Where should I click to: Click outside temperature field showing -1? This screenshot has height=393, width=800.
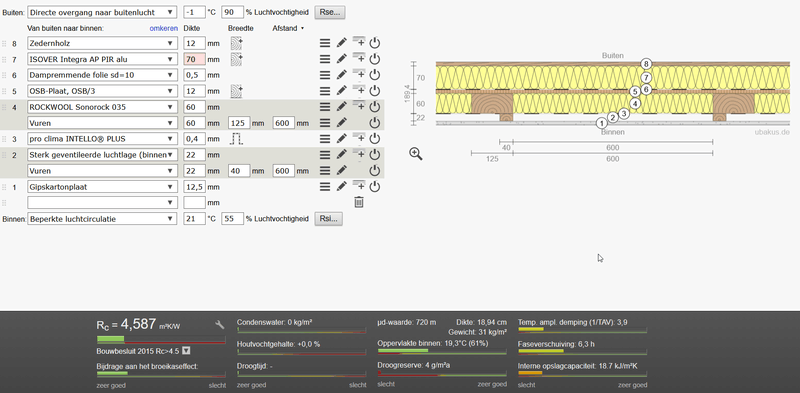(194, 12)
